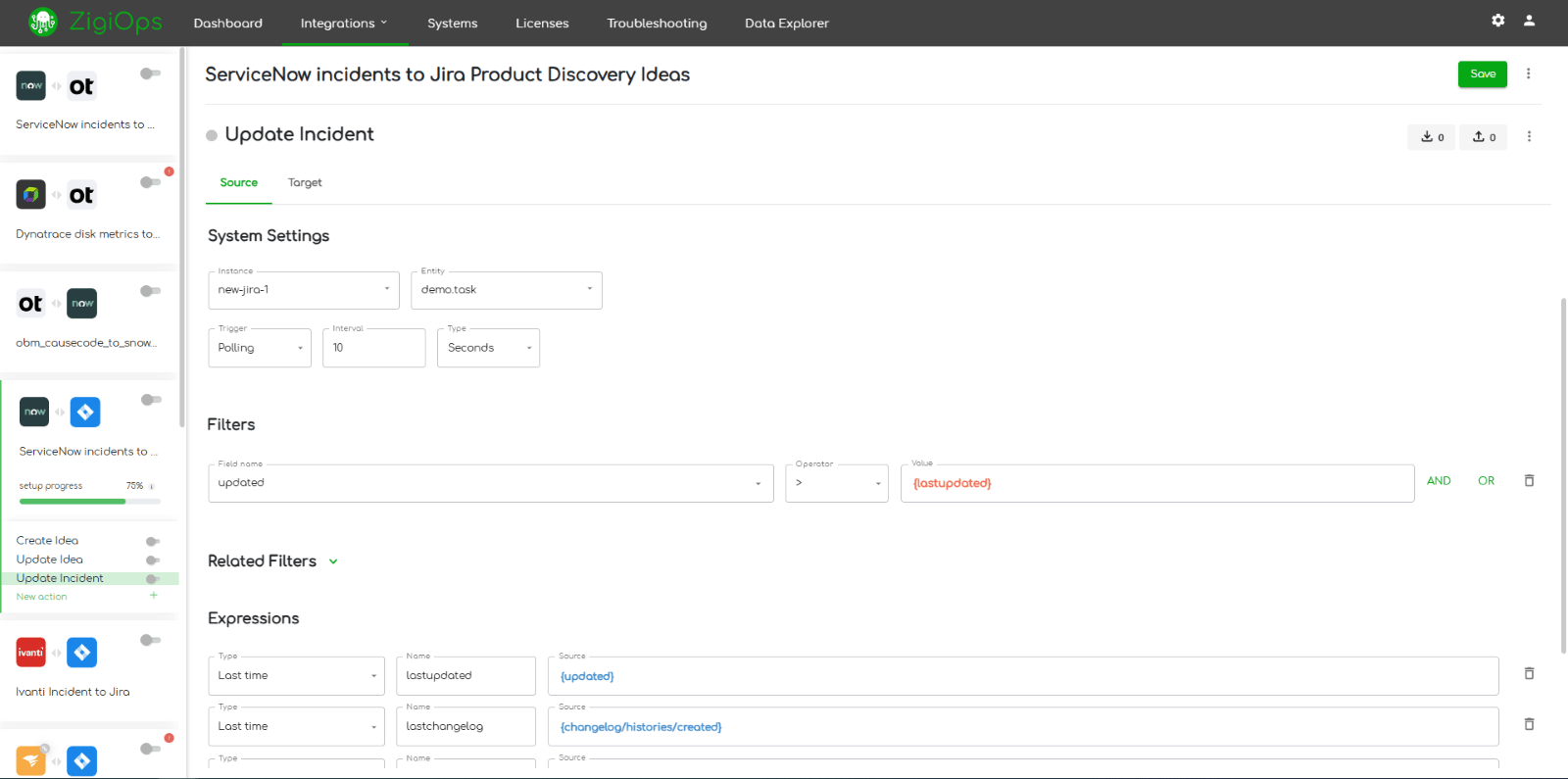Click the gray status dot beside Update Incident
1568x779 pixels.
[x=212, y=136]
